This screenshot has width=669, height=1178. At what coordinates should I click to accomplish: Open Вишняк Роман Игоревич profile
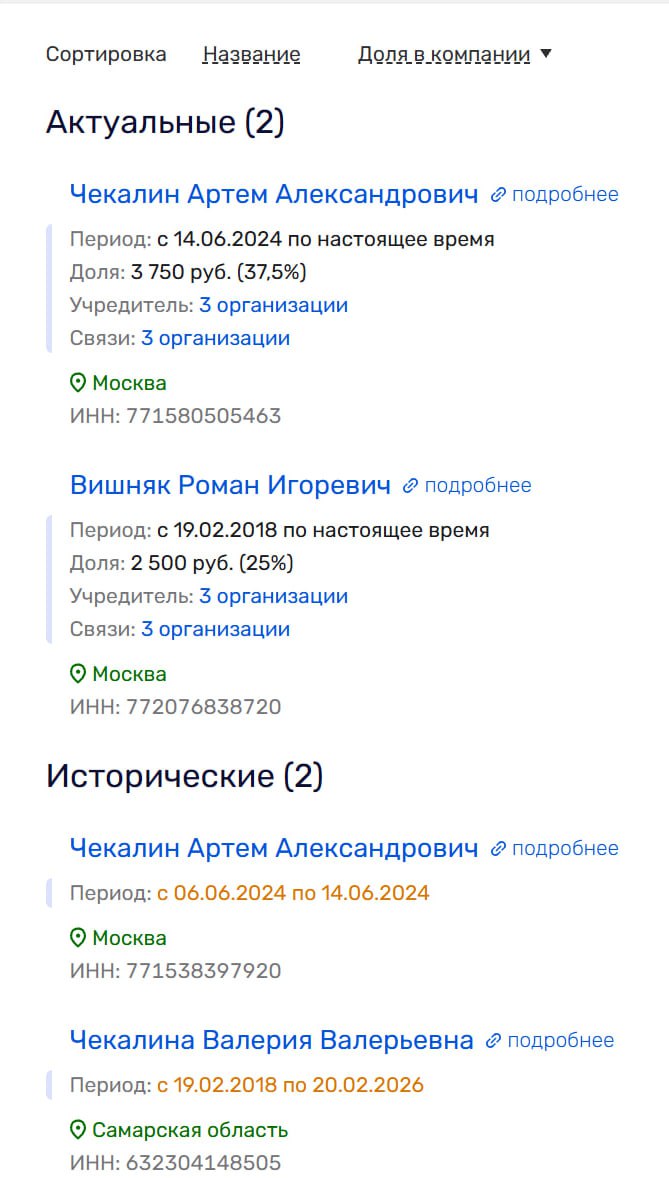230,485
